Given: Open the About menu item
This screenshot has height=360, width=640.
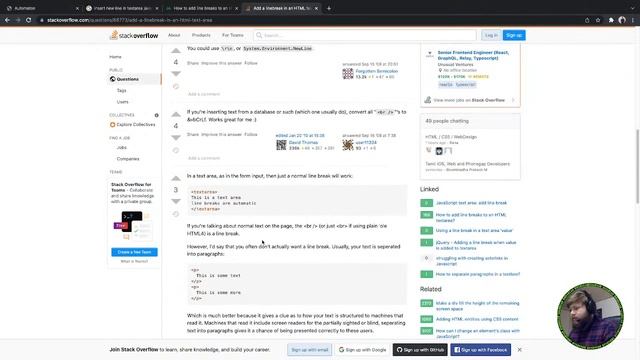Looking at the screenshot, I should (174, 35).
